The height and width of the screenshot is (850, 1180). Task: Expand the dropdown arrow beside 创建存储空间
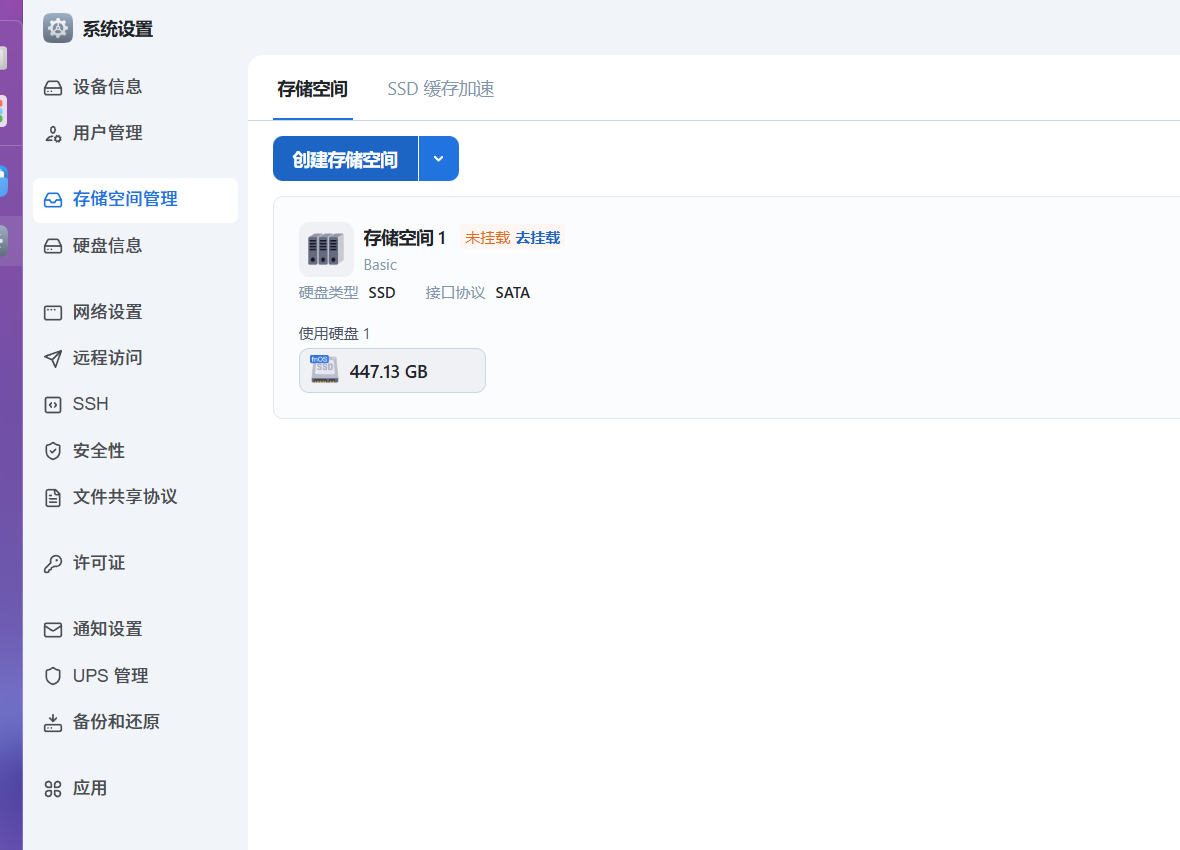439,159
